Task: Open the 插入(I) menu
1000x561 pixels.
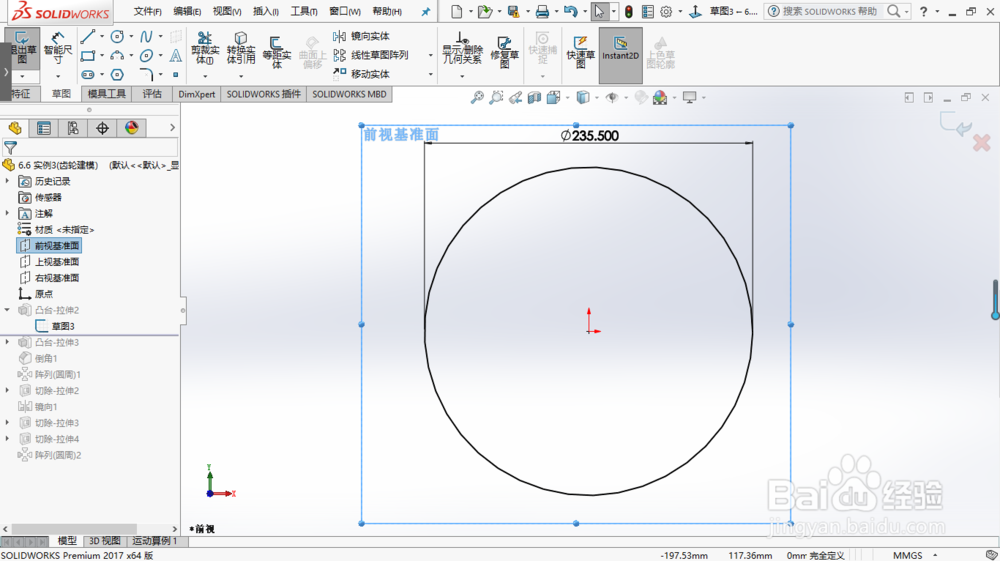Action: pyautogui.click(x=266, y=11)
